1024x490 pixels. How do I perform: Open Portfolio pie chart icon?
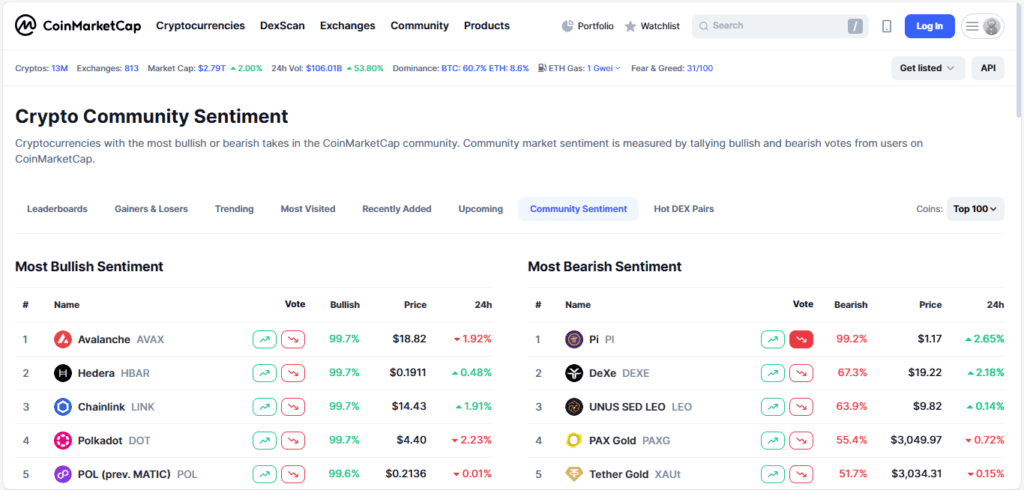click(568, 26)
